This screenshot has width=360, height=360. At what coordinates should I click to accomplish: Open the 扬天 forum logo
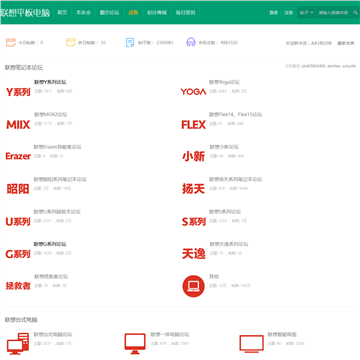point(193,189)
